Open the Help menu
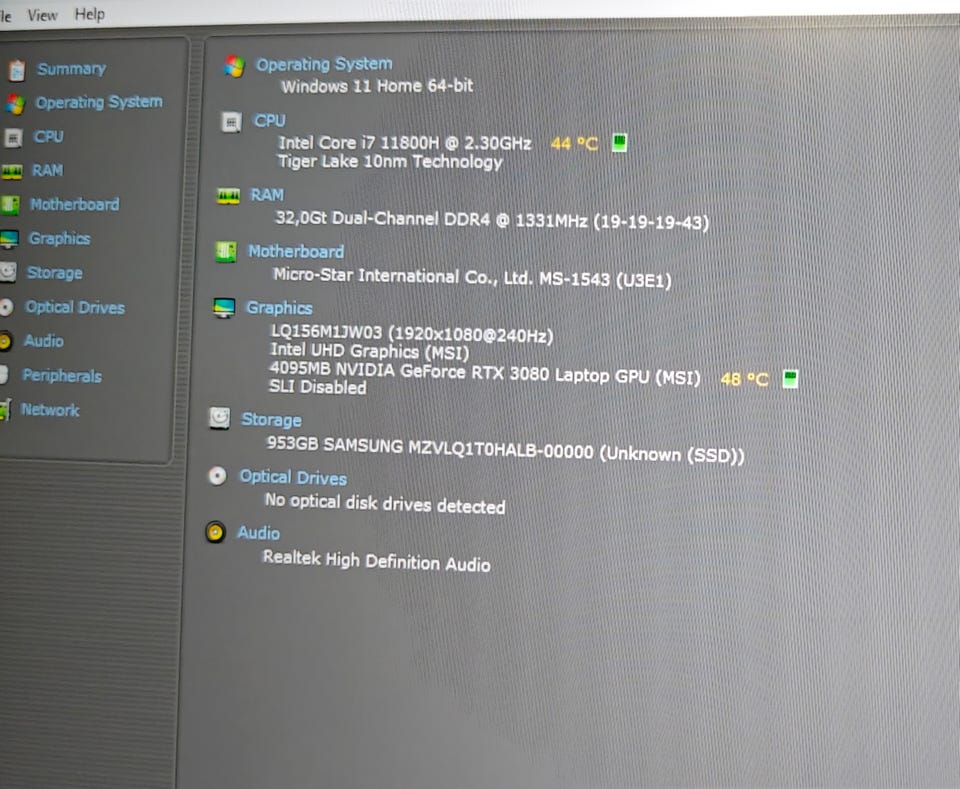 coord(89,14)
